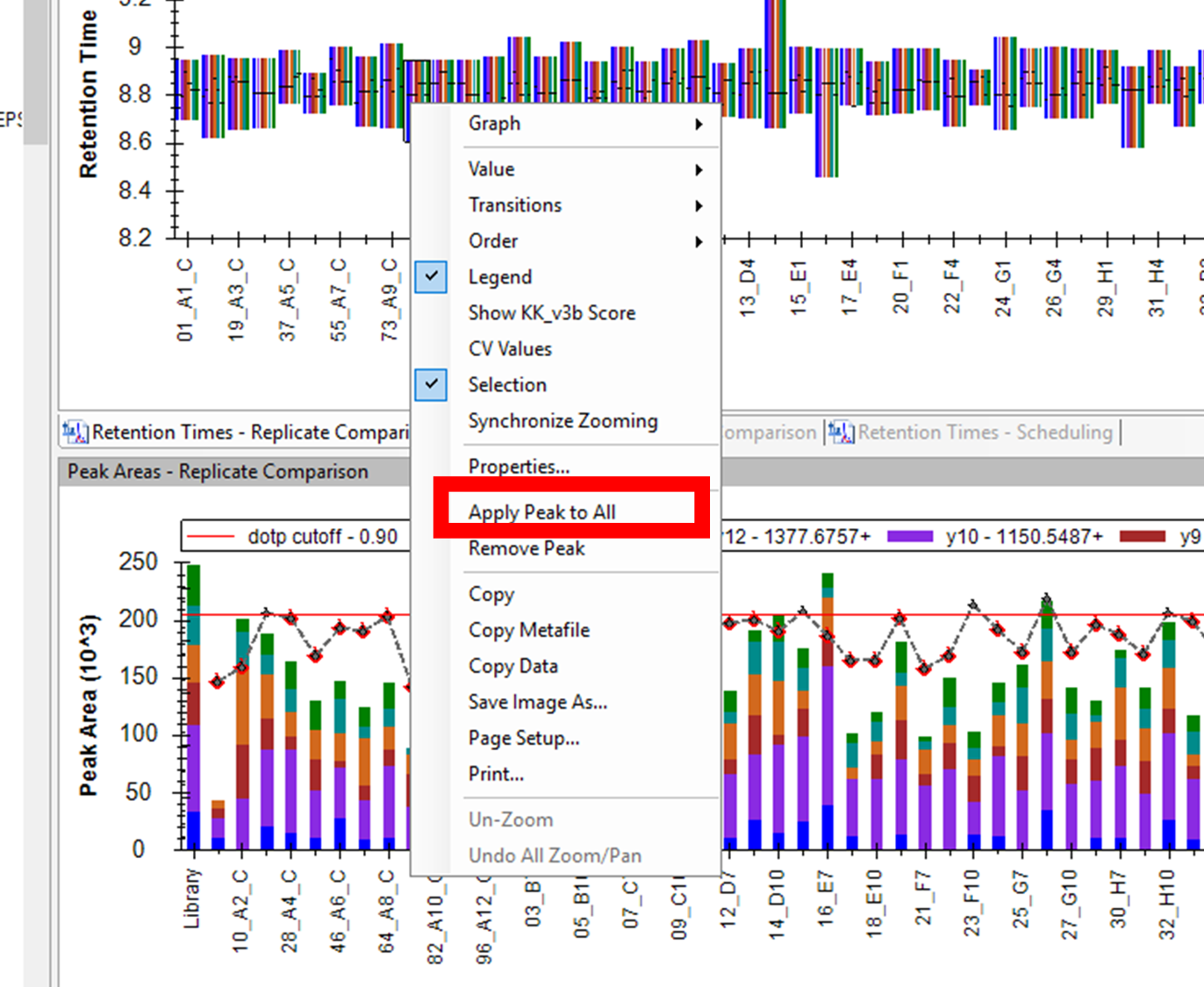This screenshot has width=1204, height=987.
Task: Select Show KK_v3b Score
Action: click(x=551, y=313)
